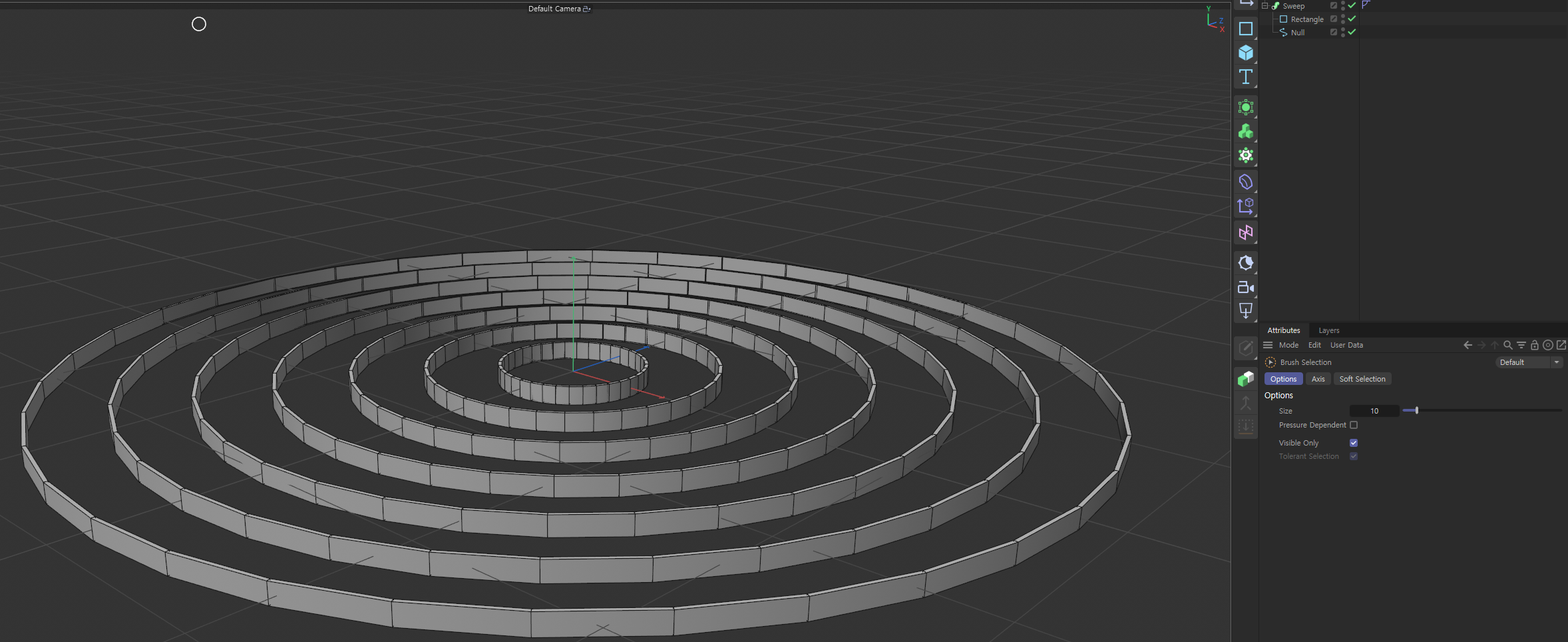Click the search icon in Attributes panel
Viewport: 1568px width, 642px height.
pyautogui.click(x=1507, y=345)
